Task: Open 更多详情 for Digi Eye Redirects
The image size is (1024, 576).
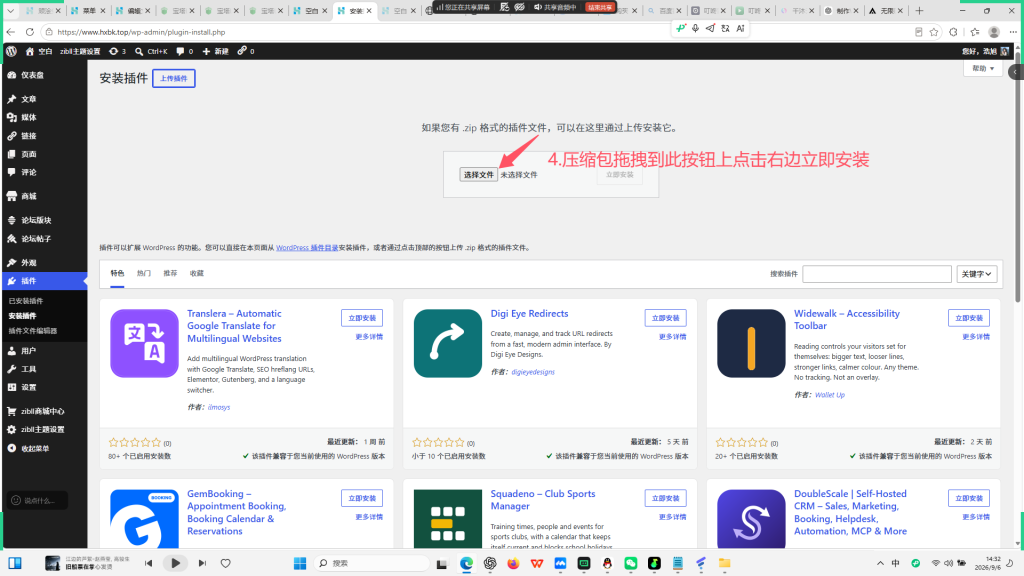Action: tap(673, 337)
